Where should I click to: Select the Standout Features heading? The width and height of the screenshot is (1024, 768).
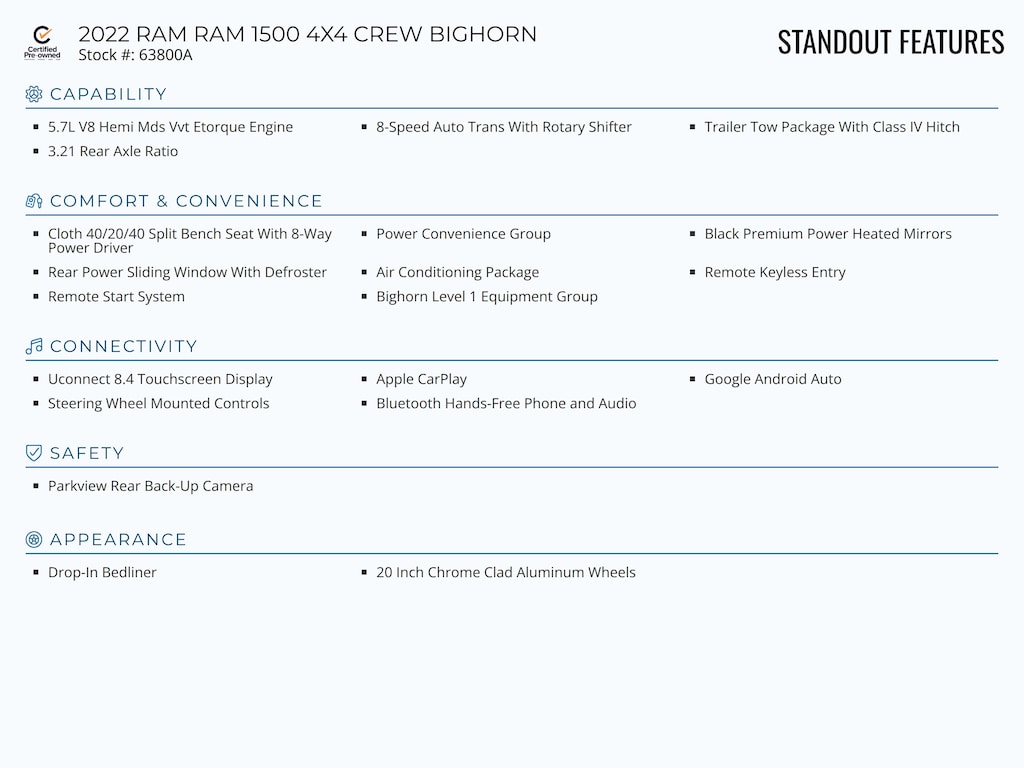pyautogui.click(x=890, y=42)
